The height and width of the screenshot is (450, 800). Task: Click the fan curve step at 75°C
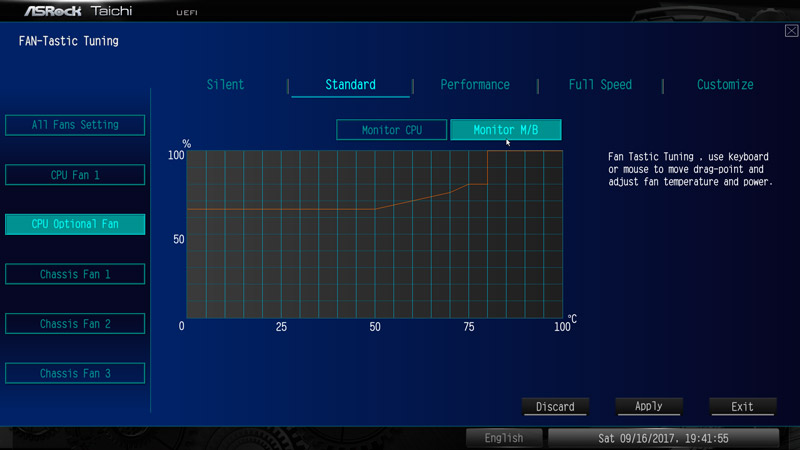pyautogui.click(x=468, y=184)
